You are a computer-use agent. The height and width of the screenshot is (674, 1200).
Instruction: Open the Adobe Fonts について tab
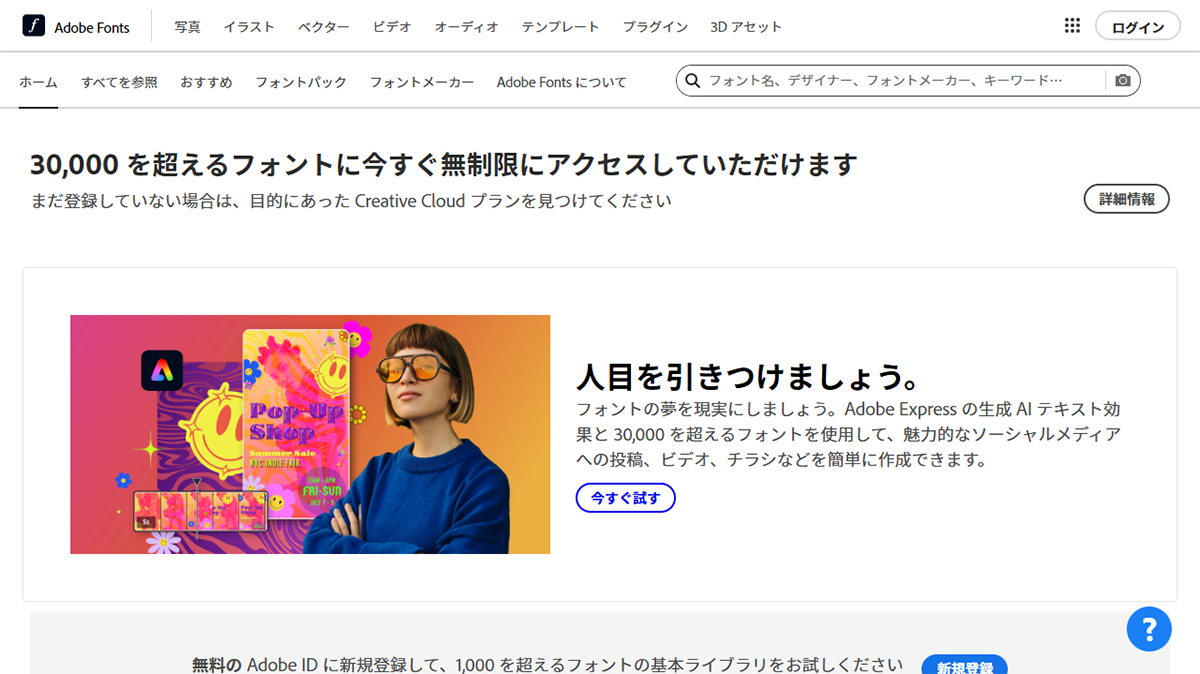pos(562,82)
